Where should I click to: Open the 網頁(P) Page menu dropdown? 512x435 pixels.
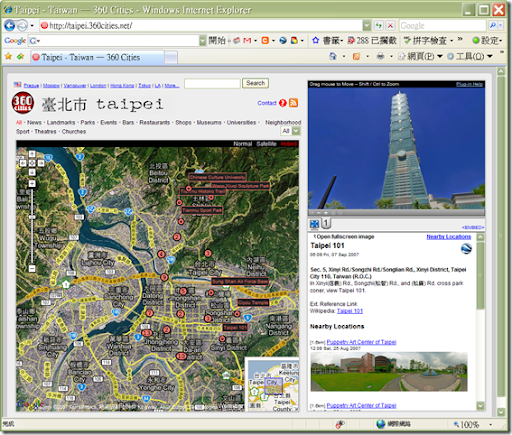440,56
